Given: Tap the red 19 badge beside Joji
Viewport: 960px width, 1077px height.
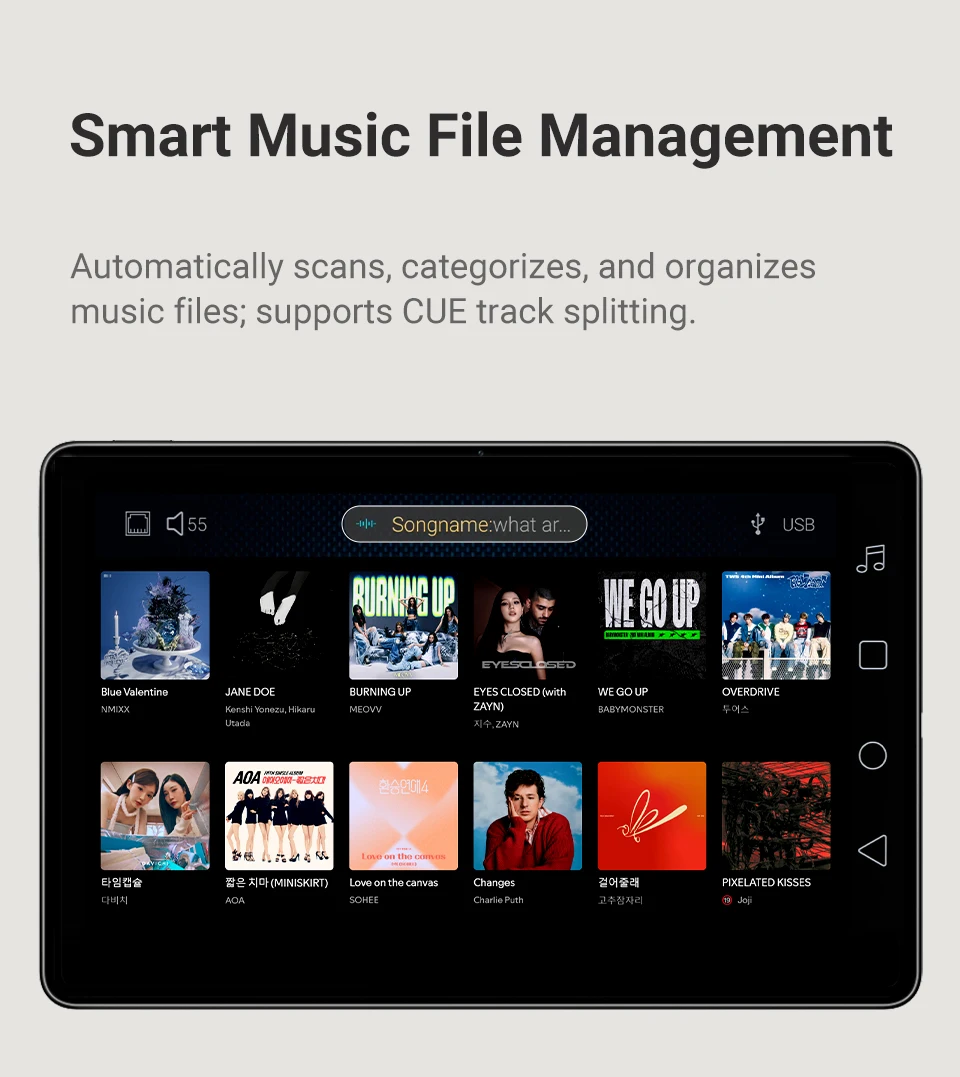Looking at the screenshot, I should click(727, 900).
